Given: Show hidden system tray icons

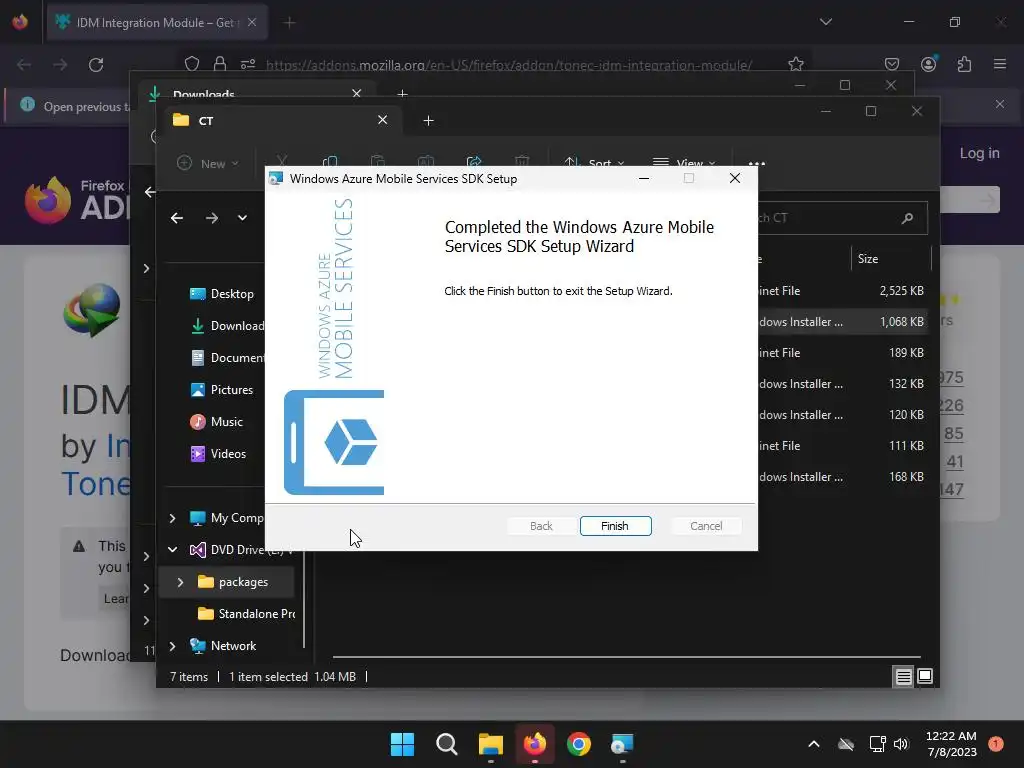Looking at the screenshot, I should [x=814, y=744].
